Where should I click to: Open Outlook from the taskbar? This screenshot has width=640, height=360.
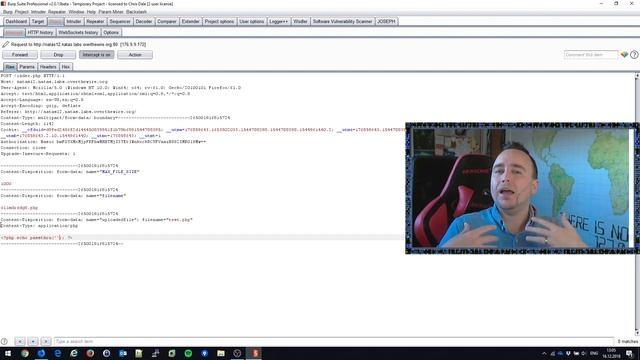tap(123, 353)
